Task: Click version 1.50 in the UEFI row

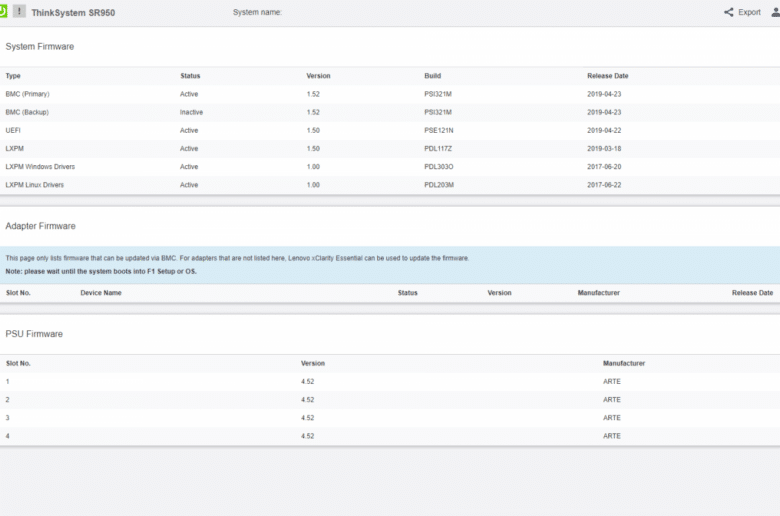Action: 313,130
